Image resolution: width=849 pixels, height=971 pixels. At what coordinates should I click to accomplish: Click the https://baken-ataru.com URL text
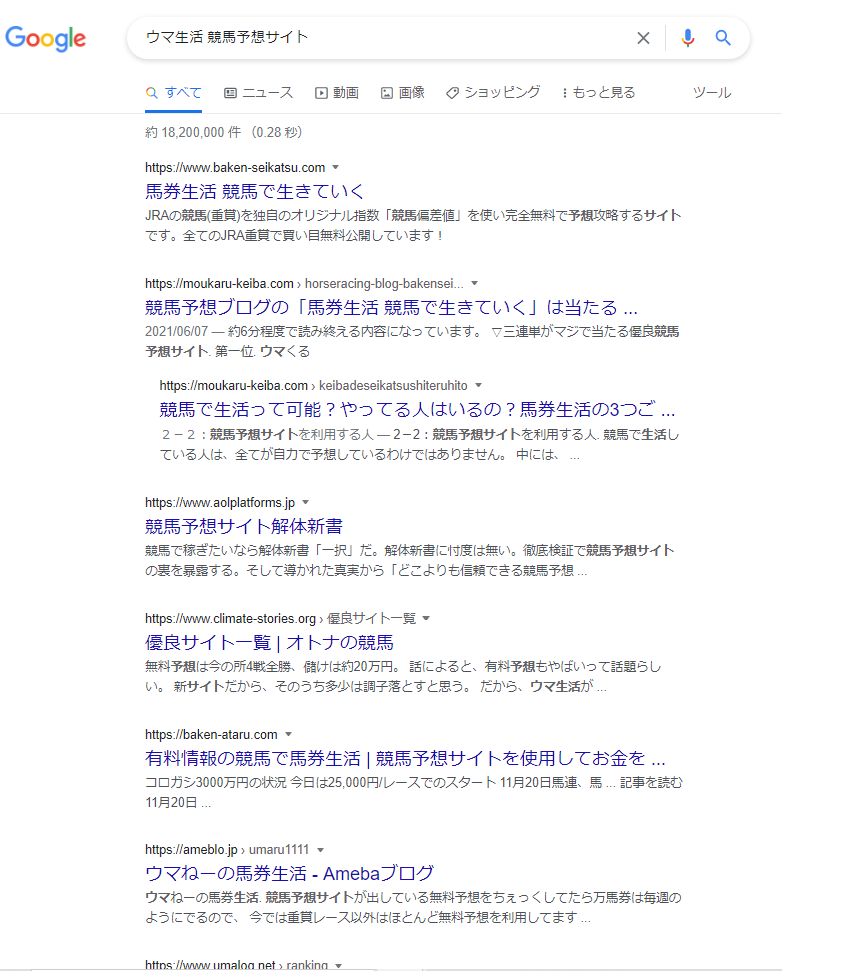click(x=211, y=734)
